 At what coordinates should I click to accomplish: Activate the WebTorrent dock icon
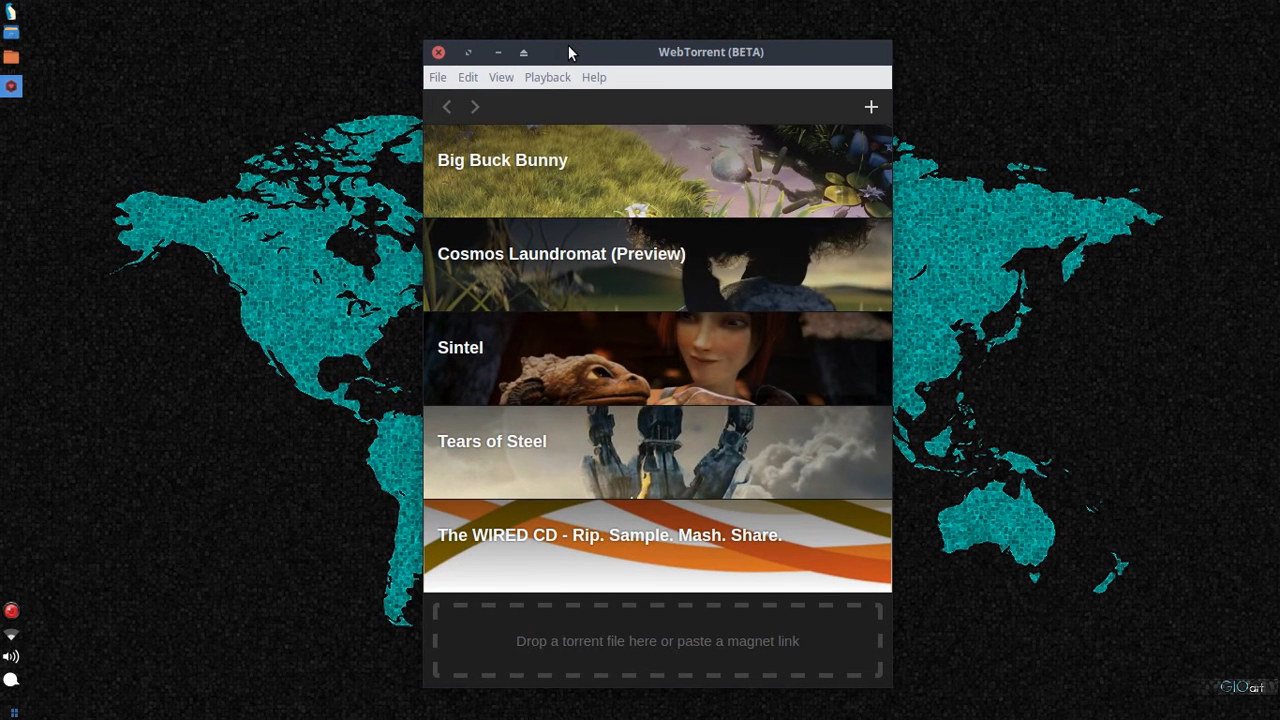point(11,86)
